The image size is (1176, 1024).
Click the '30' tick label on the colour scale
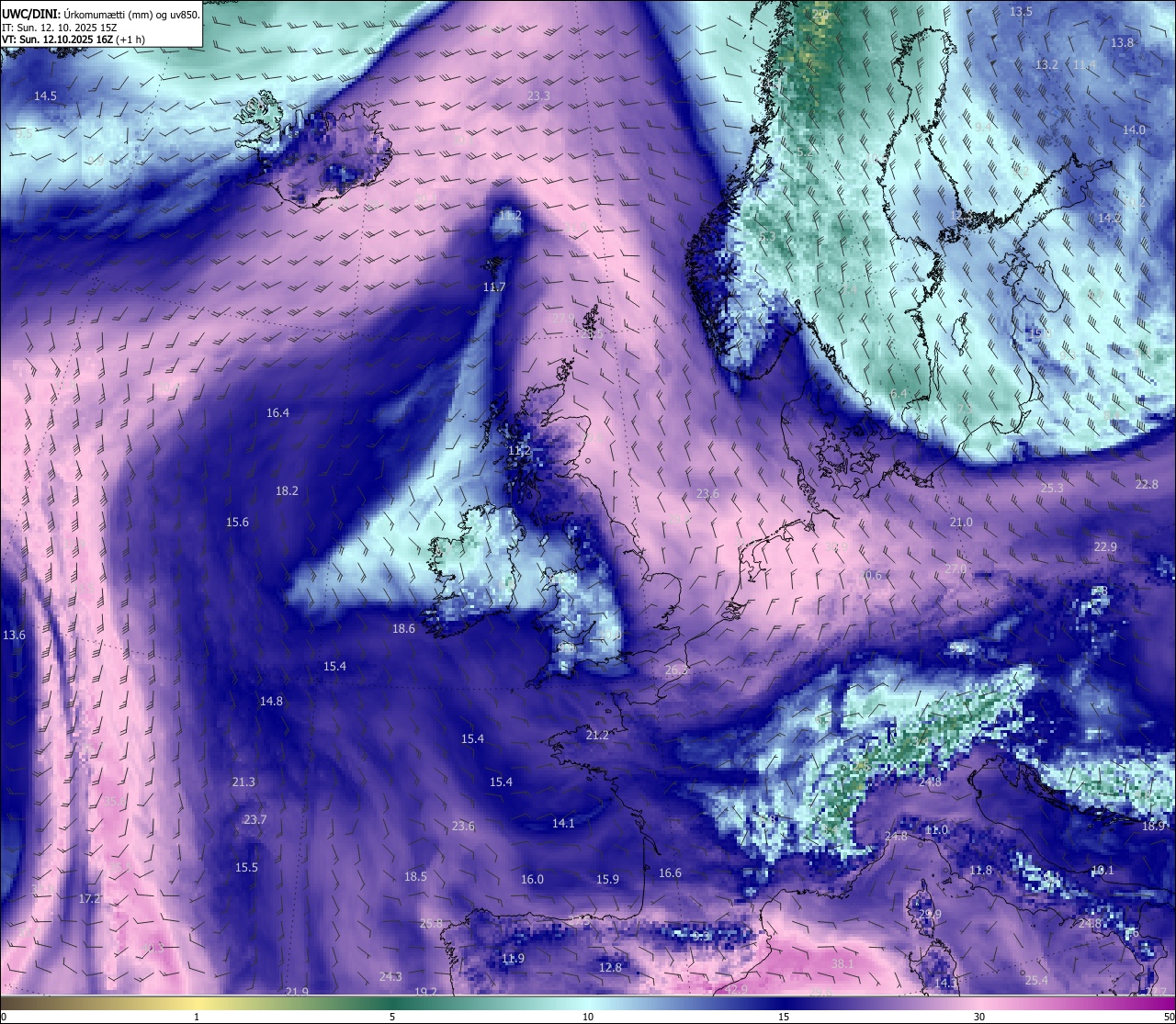click(x=979, y=1017)
